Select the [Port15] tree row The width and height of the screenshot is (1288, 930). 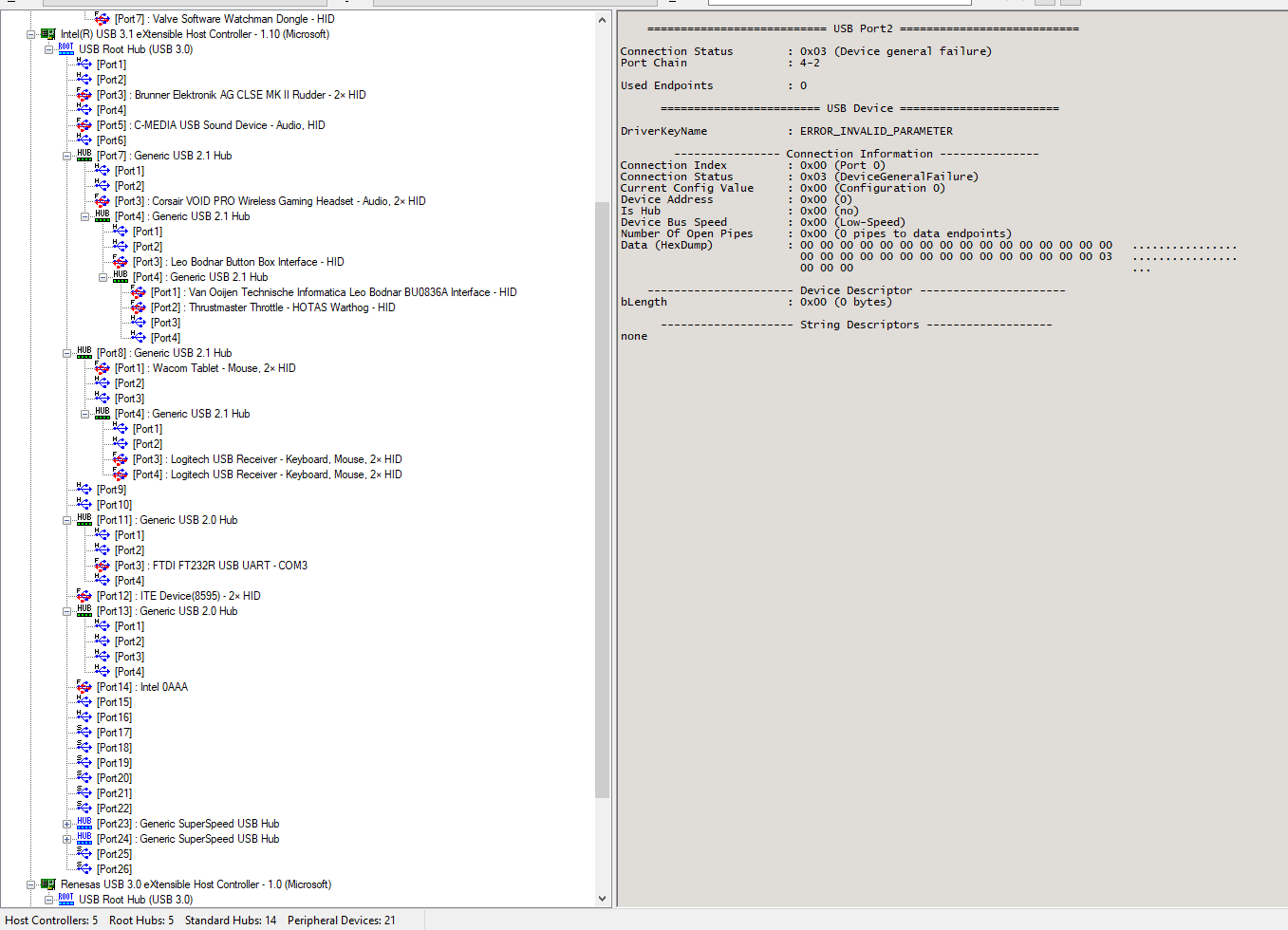coord(114,702)
